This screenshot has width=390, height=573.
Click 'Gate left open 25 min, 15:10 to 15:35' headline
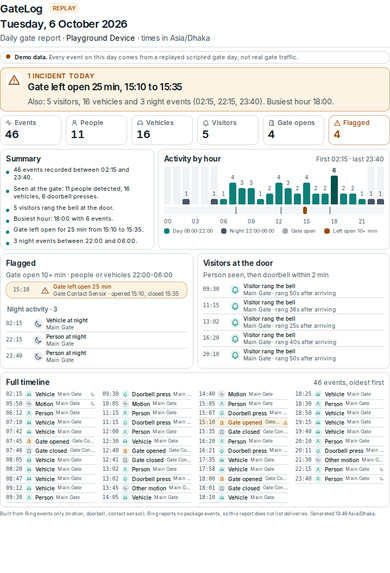[x=105, y=87]
